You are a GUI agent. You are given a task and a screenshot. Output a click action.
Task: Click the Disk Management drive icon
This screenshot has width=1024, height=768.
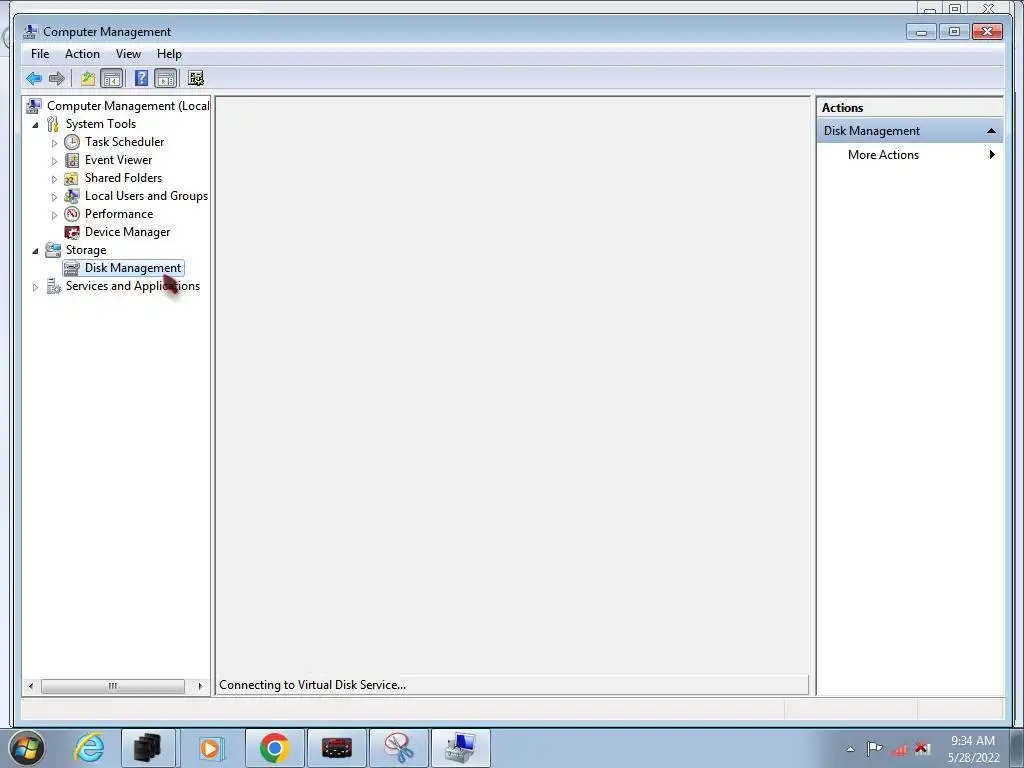(x=72, y=268)
